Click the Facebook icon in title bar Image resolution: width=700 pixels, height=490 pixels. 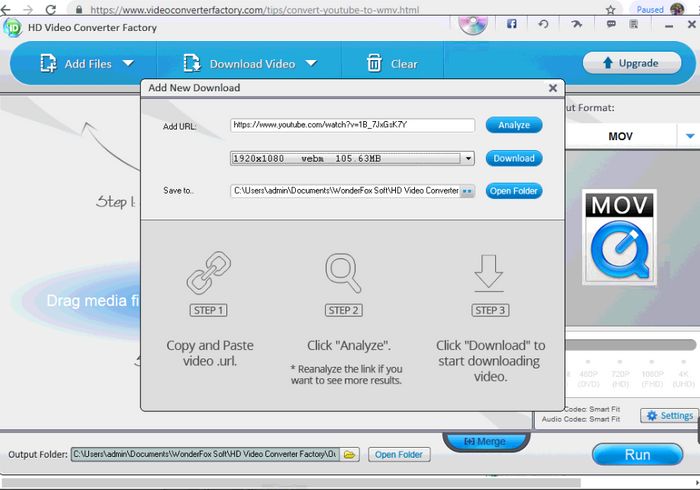tap(512, 24)
